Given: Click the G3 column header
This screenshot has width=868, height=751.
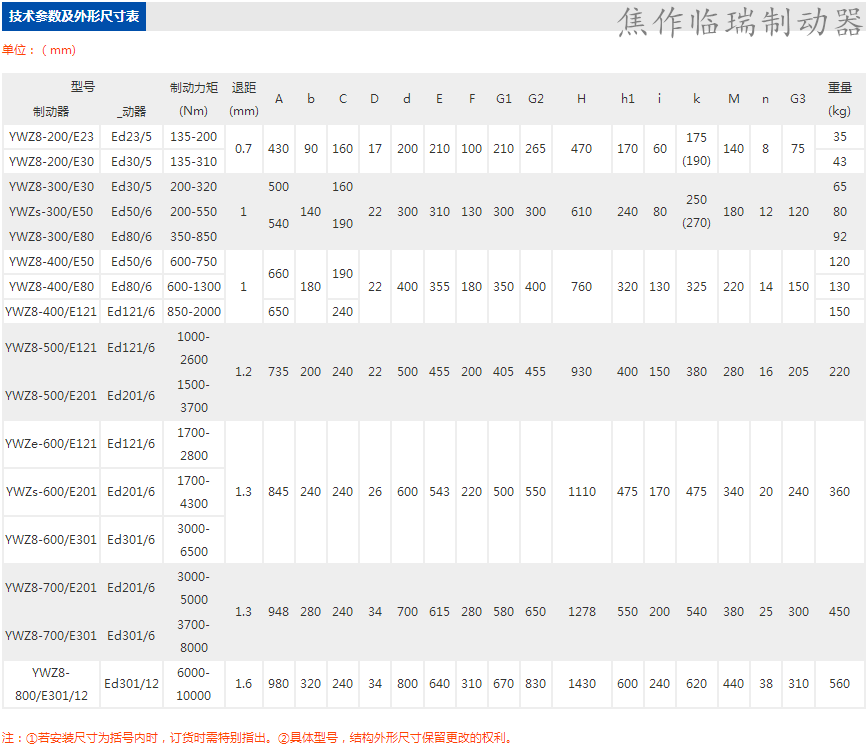Looking at the screenshot, I should pyautogui.click(x=798, y=99).
